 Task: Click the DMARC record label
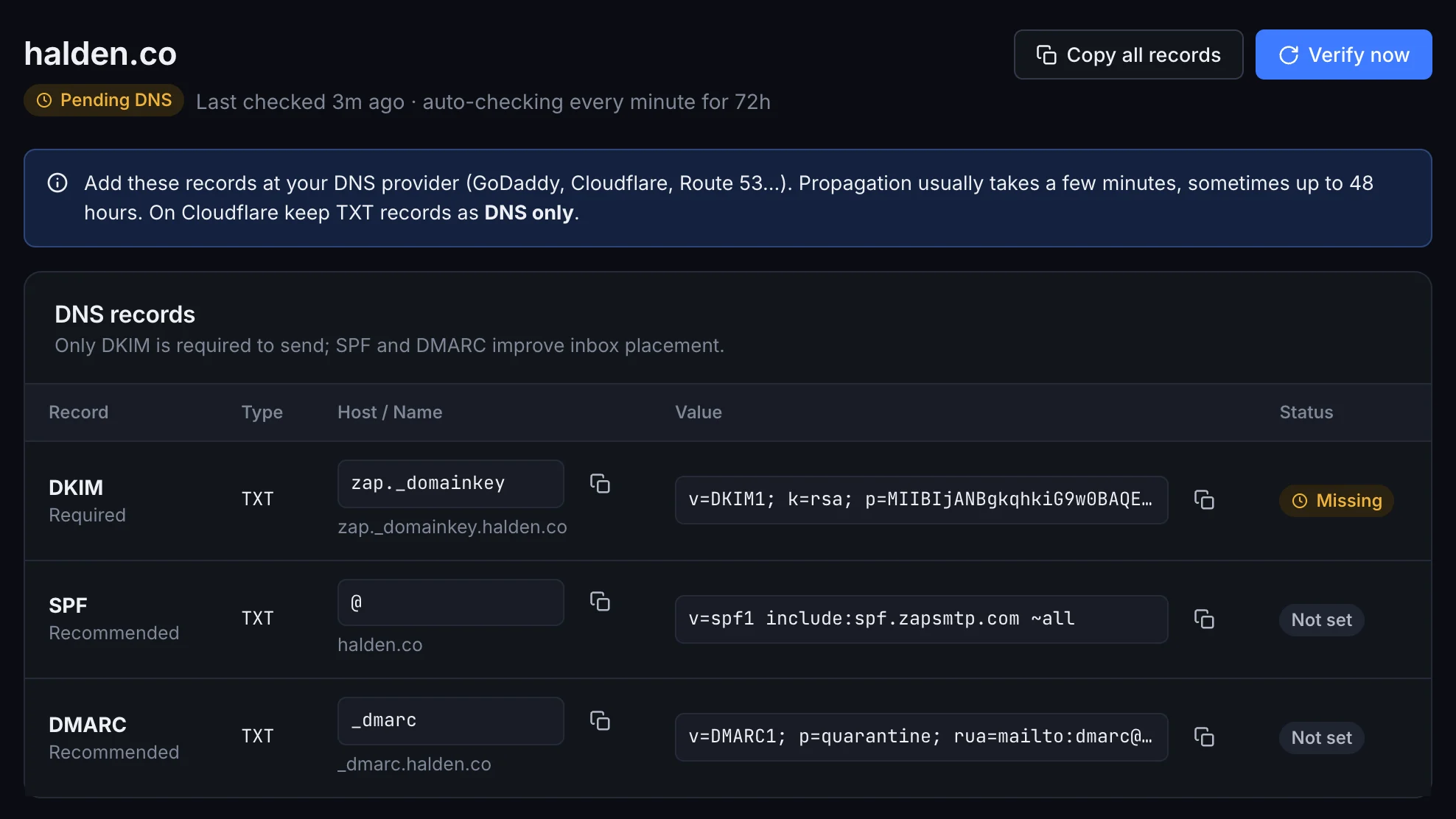88,725
